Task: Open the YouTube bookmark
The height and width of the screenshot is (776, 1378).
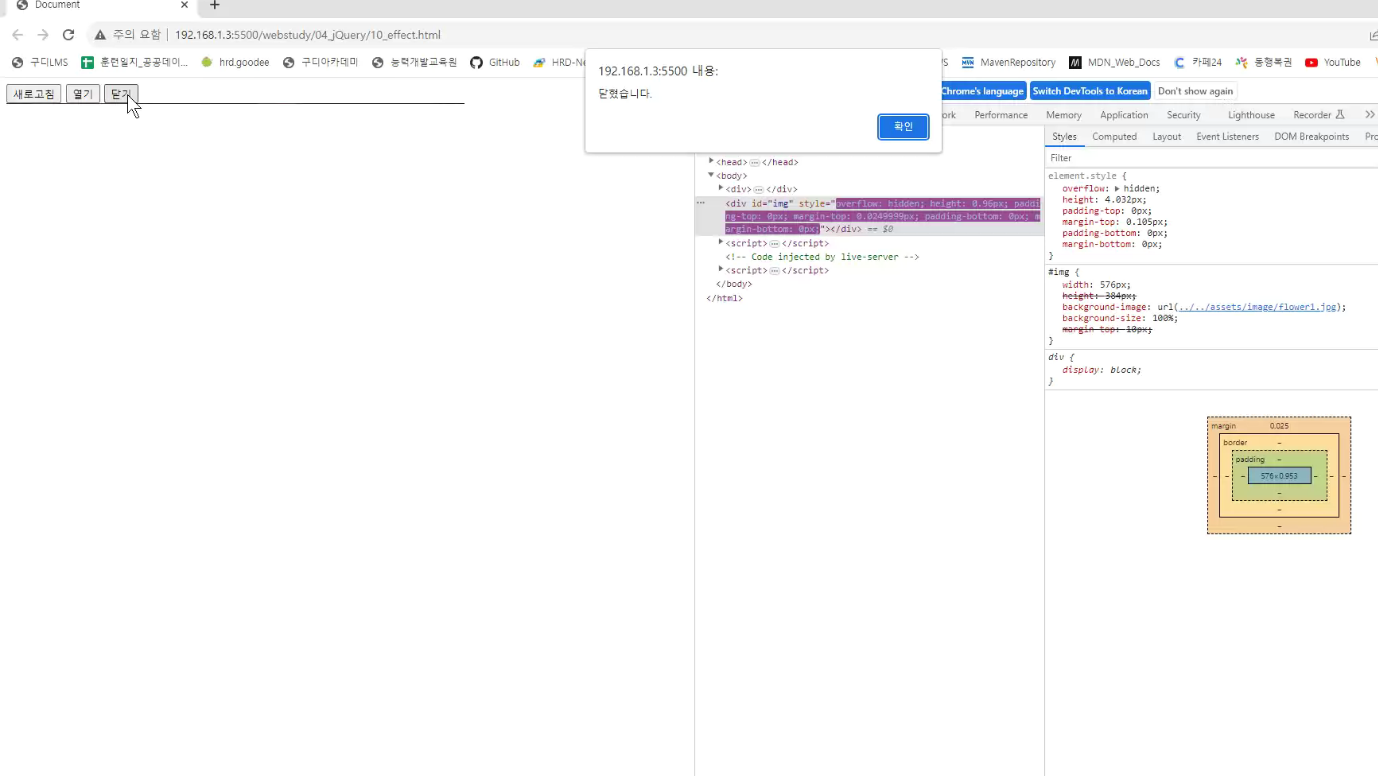Action: tap(1333, 62)
